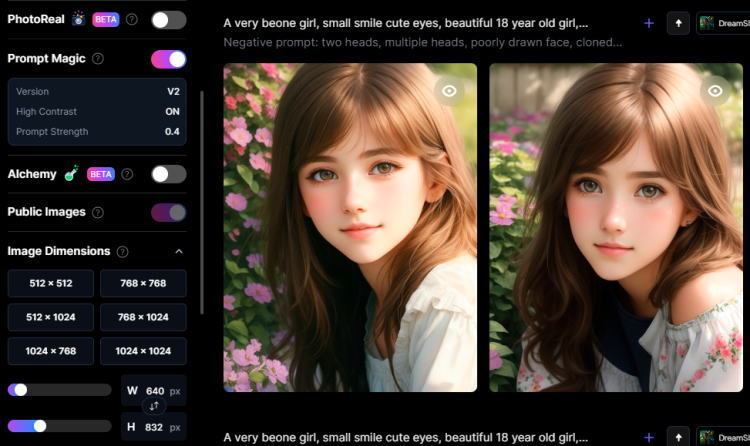Screen dimensions: 750x446
Task: Hide the left generated image using the eye icon
Action: tap(450, 91)
